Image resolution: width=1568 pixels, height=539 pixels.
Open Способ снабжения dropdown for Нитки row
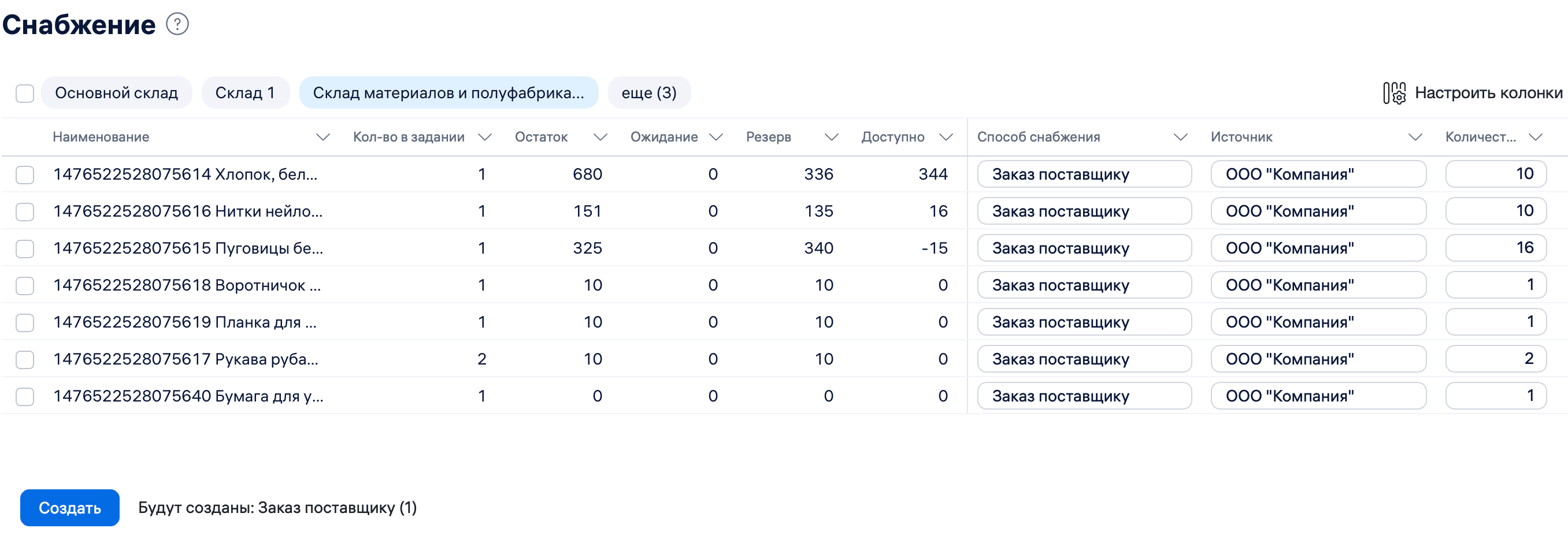pyautogui.click(x=1084, y=211)
